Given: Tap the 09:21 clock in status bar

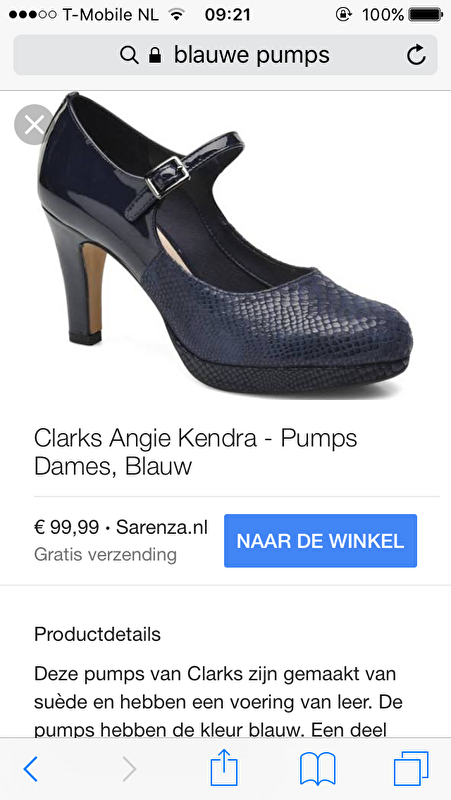Looking at the screenshot, I should tap(228, 15).
